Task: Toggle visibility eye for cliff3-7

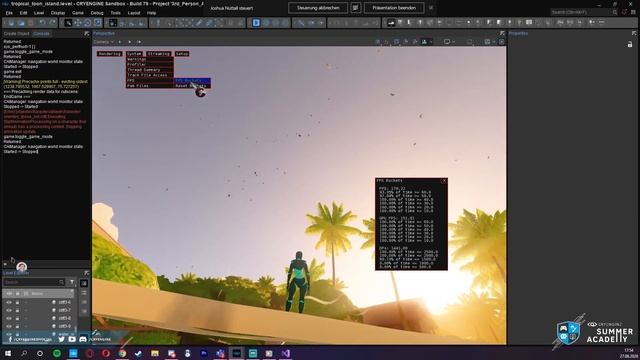Action: 9,310
